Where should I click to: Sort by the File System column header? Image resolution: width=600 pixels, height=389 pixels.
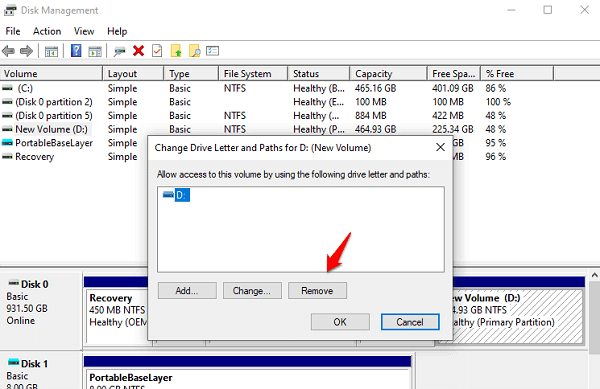253,73
